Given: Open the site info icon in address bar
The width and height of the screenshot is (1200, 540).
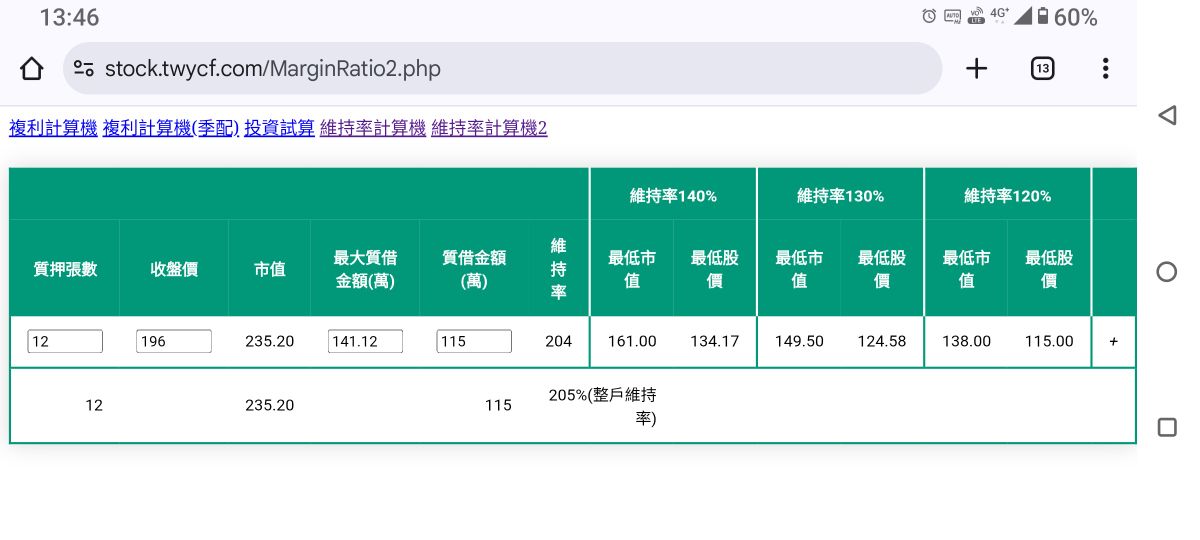Looking at the screenshot, I should (84, 69).
